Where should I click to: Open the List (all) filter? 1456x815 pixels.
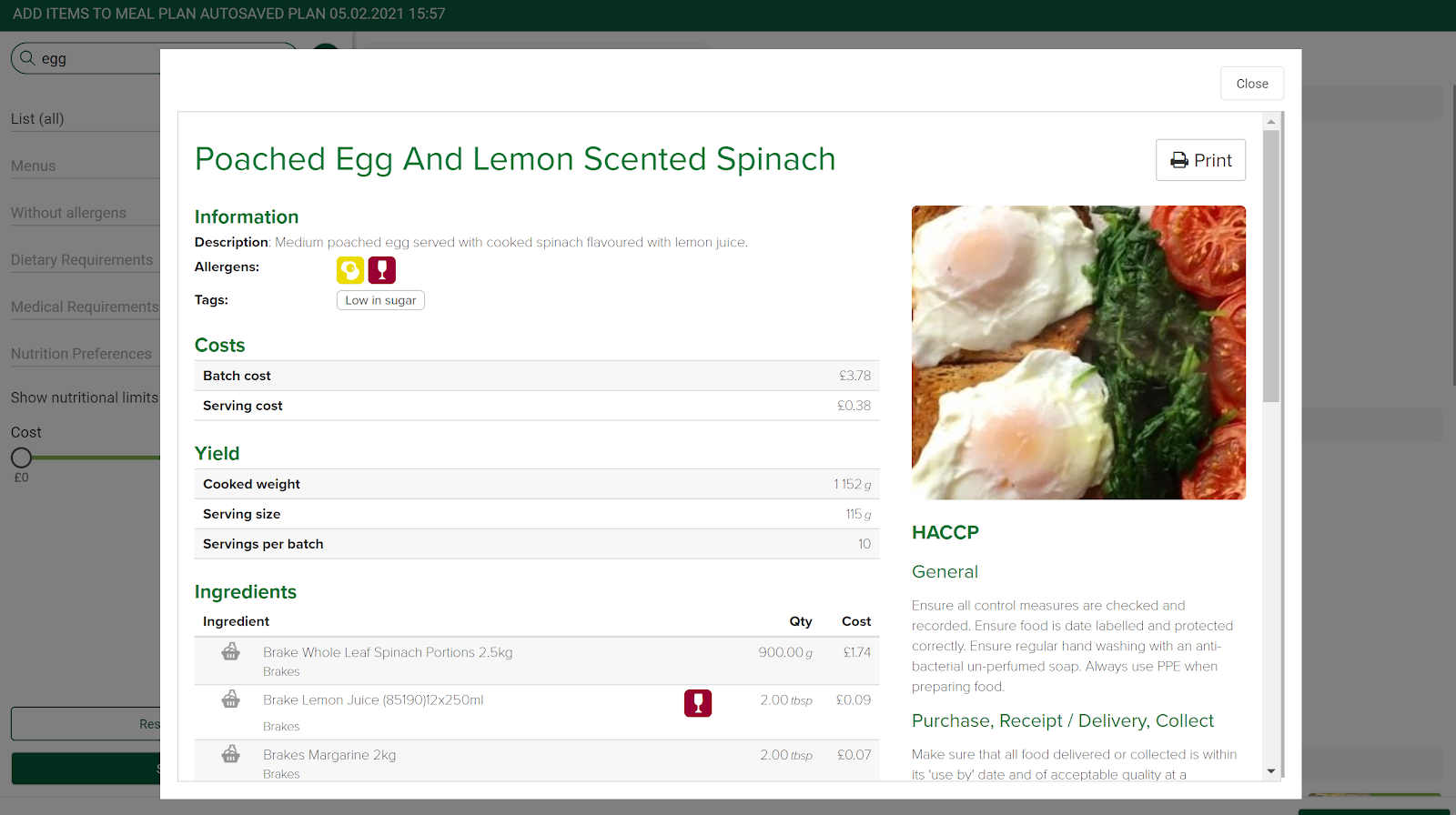86,119
